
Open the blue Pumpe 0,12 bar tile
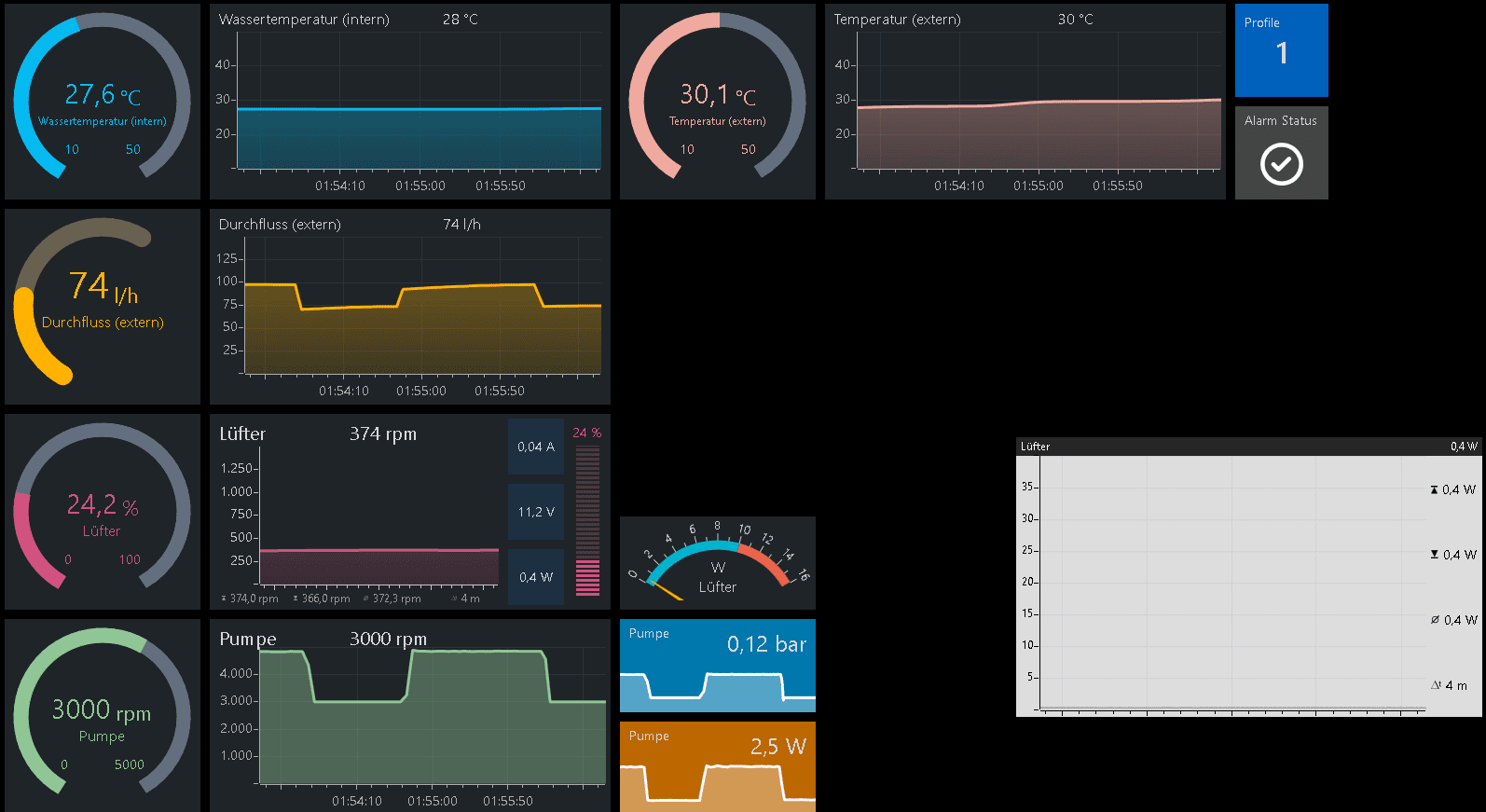click(x=718, y=666)
